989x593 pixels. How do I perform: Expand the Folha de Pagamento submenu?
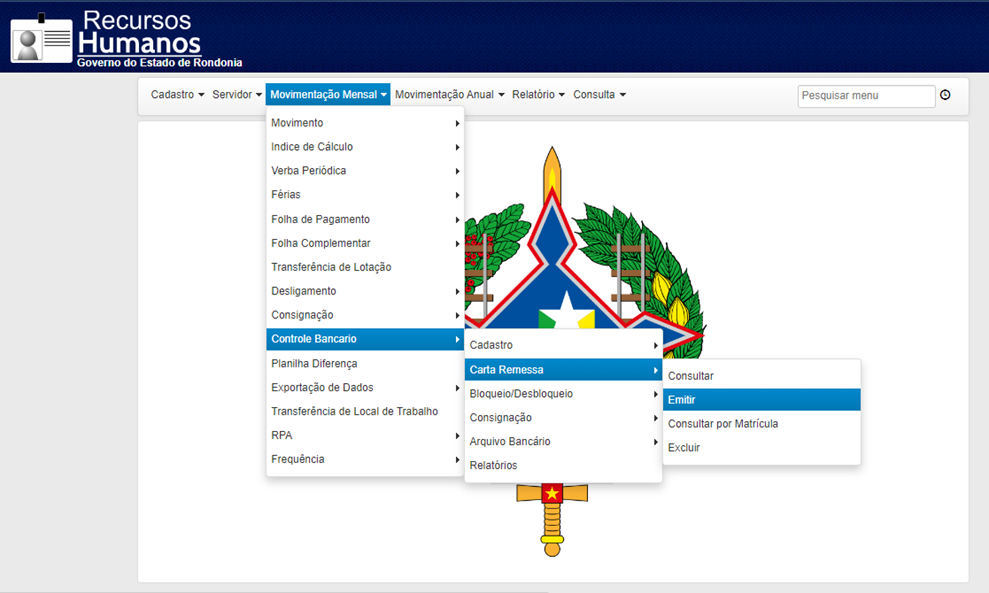[x=365, y=220]
